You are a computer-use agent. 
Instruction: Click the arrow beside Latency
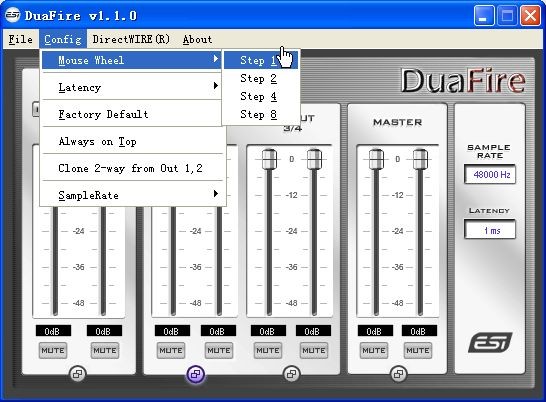pos(216,86)
